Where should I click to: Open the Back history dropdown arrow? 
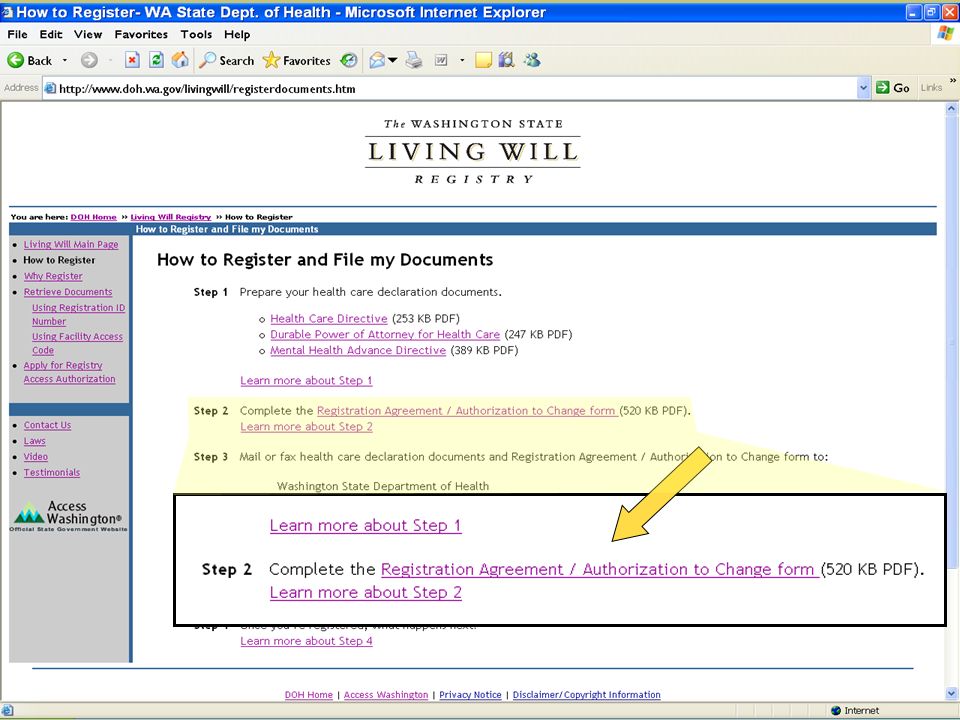click(65, 60)
